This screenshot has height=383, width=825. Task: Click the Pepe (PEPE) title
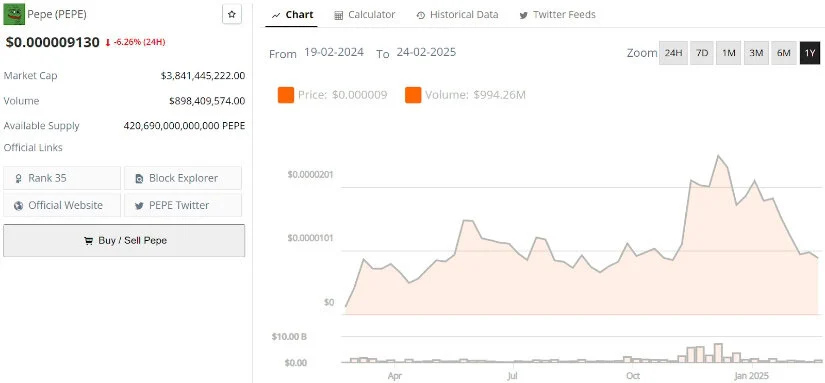[x=57, y=15]
